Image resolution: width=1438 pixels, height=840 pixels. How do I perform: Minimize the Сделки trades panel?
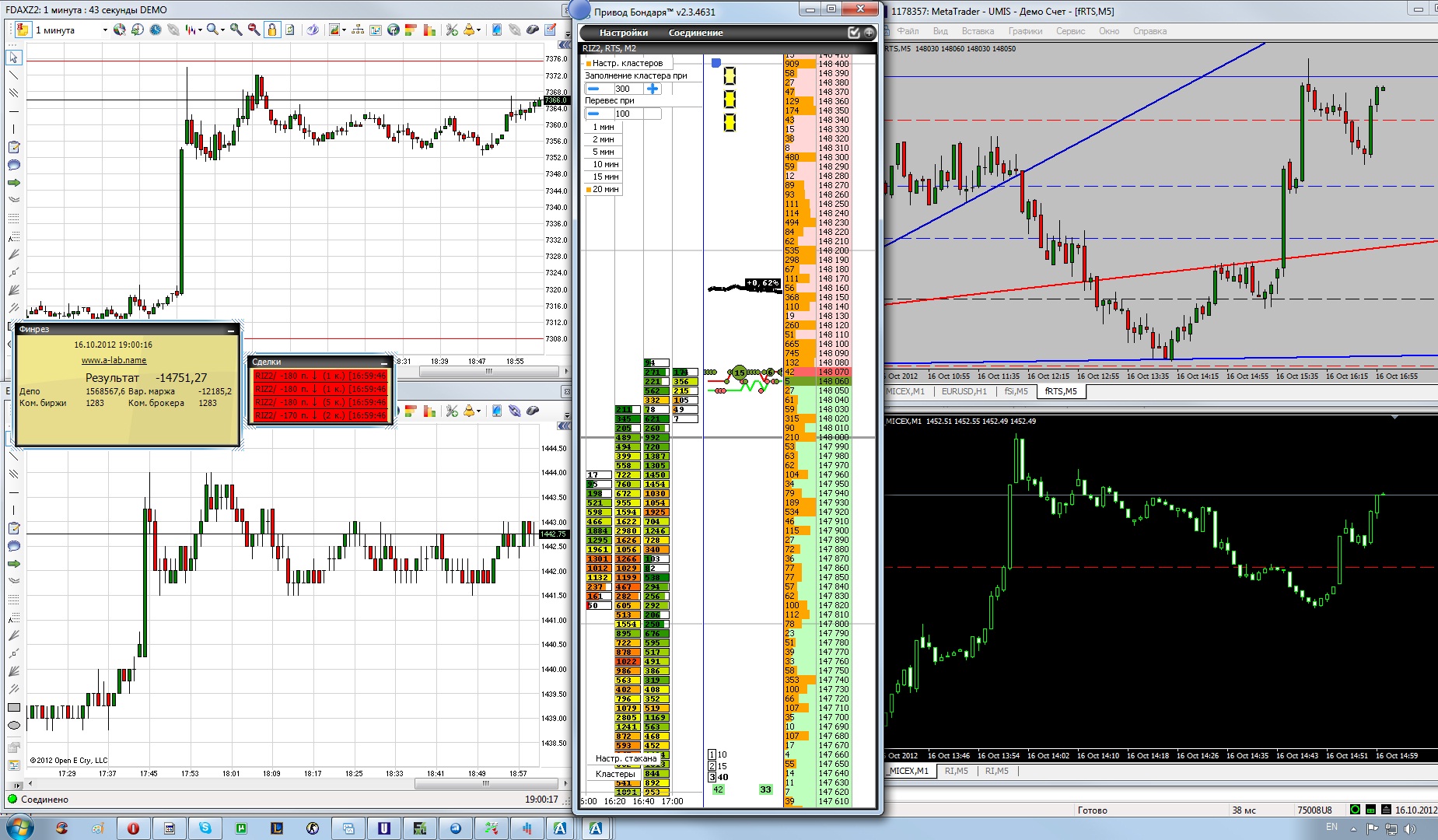[x=384, y=362]
